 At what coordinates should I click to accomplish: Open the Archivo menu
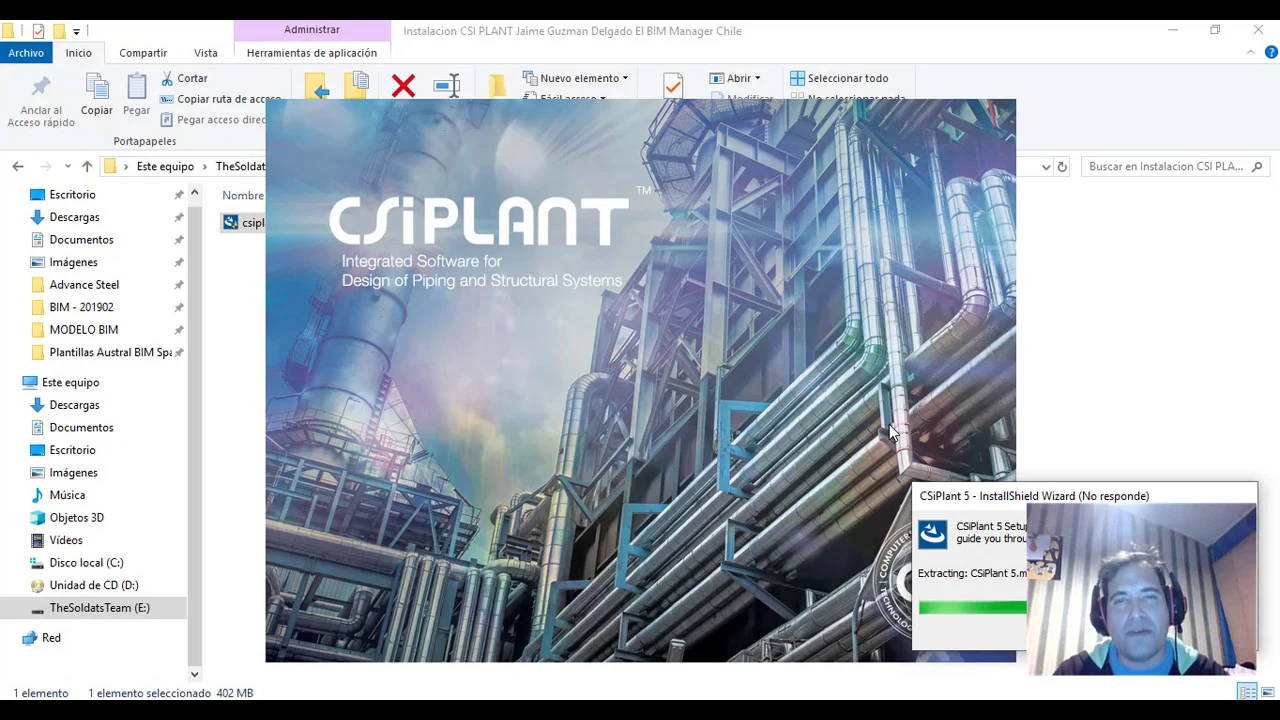pos(26,53)
